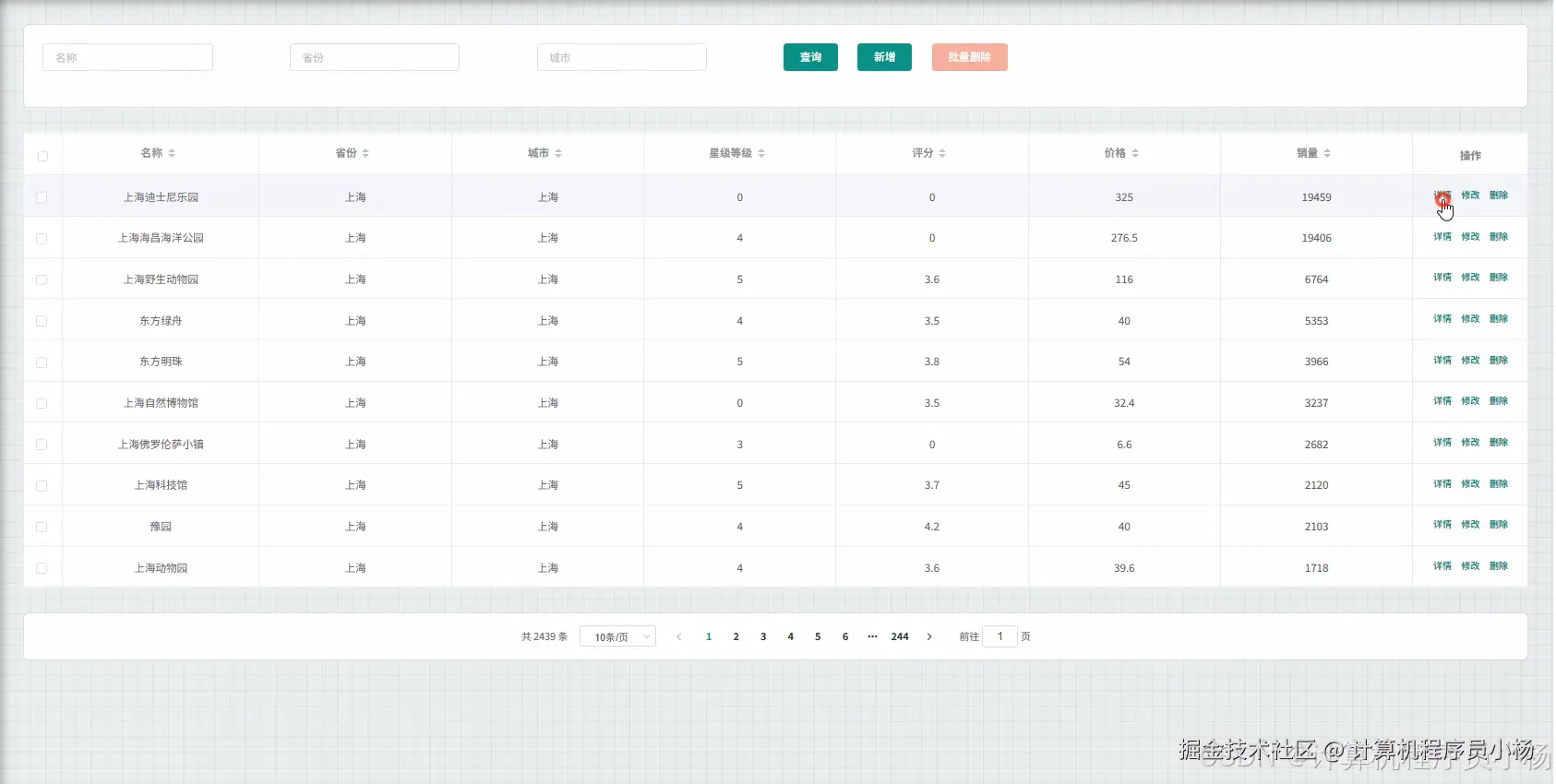
Task: Go to page 6
Action: (x=845, y=636)
